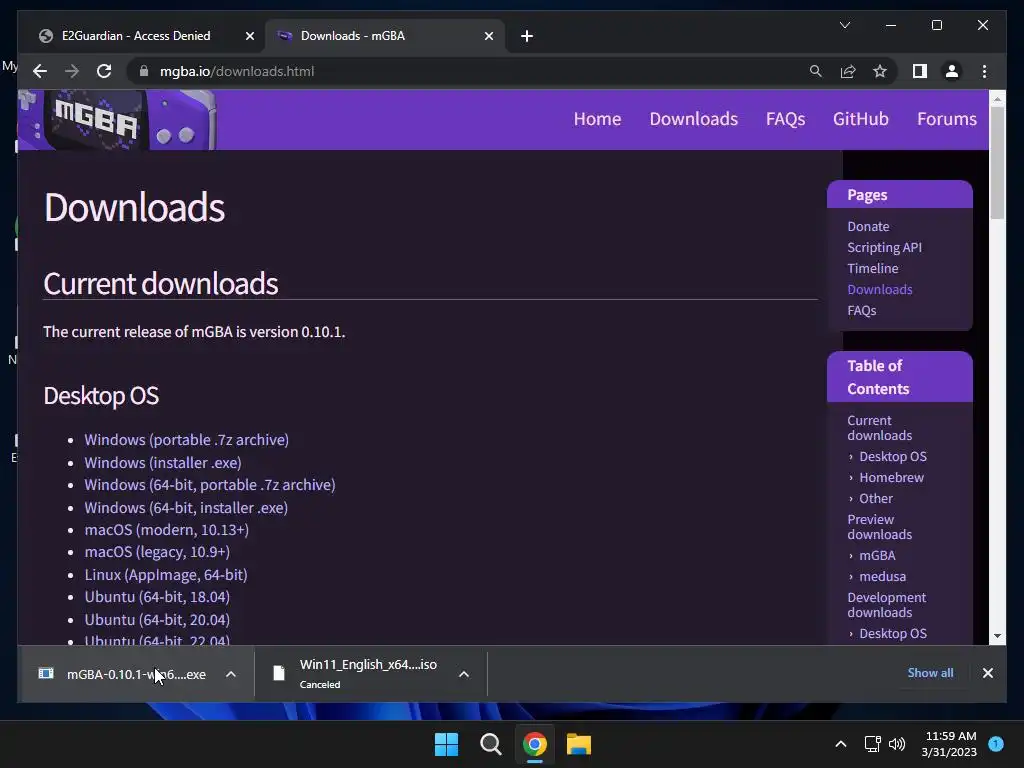
Task: Open Donate in Pages sidebar
Action: coord(868,227)
